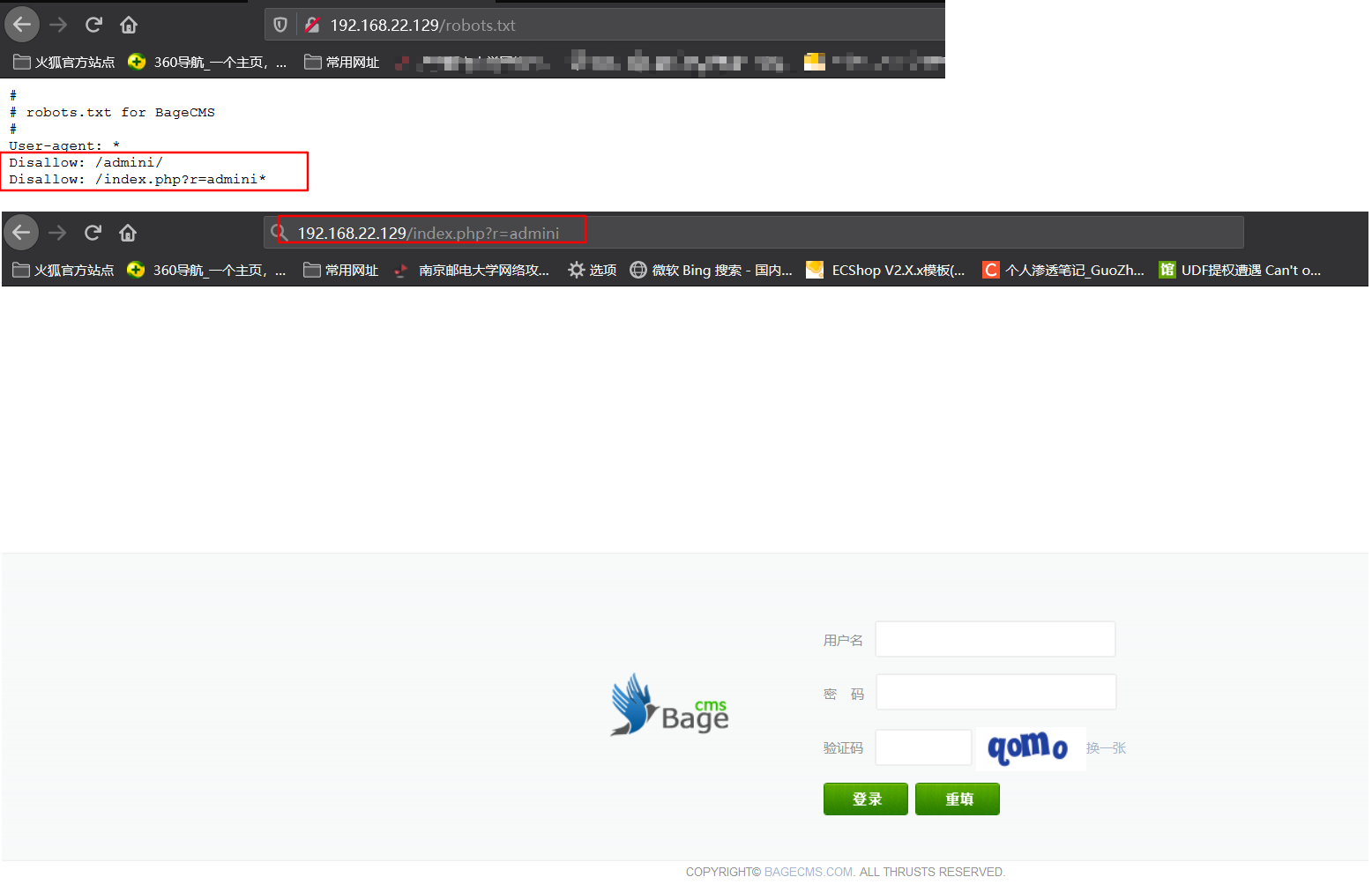This screenshot has height=892, width=1372.
Task: Open tracking protection shield in robots.txt window
Action: pos(280,25)
